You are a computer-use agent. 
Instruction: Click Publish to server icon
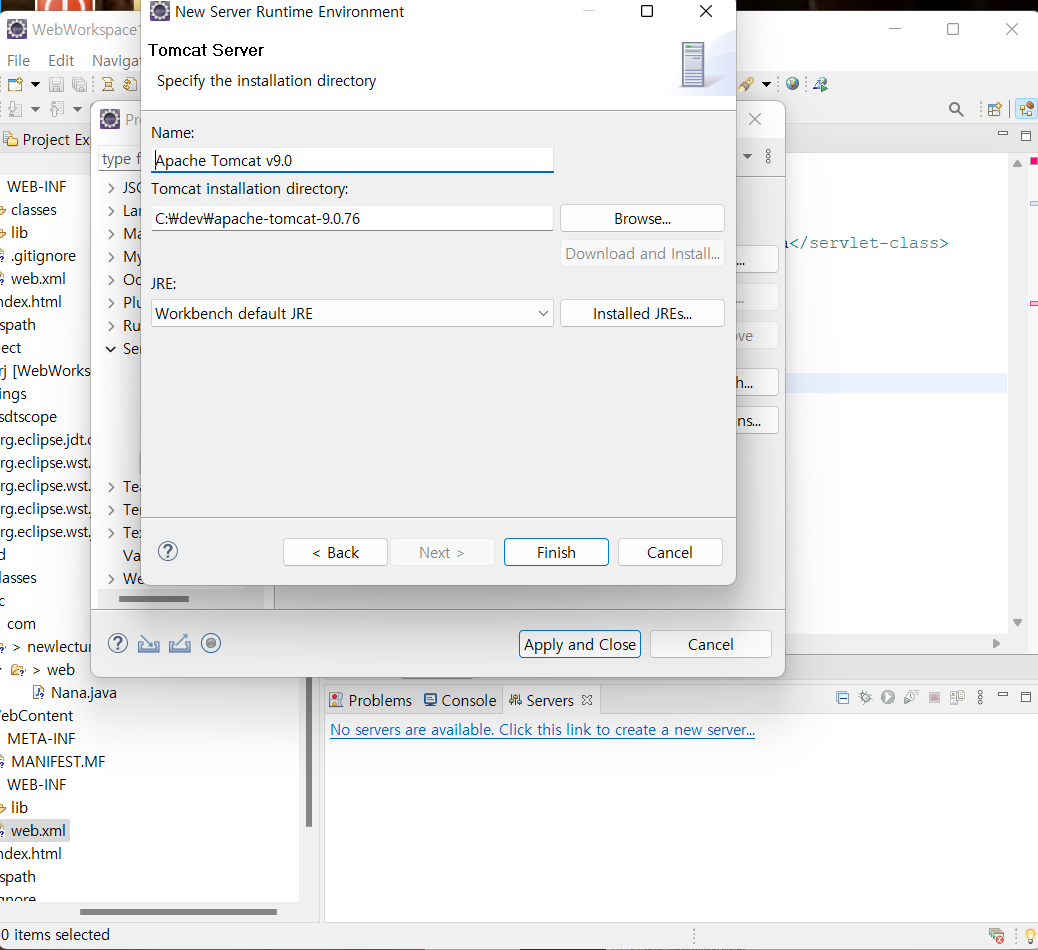point(957,697)
